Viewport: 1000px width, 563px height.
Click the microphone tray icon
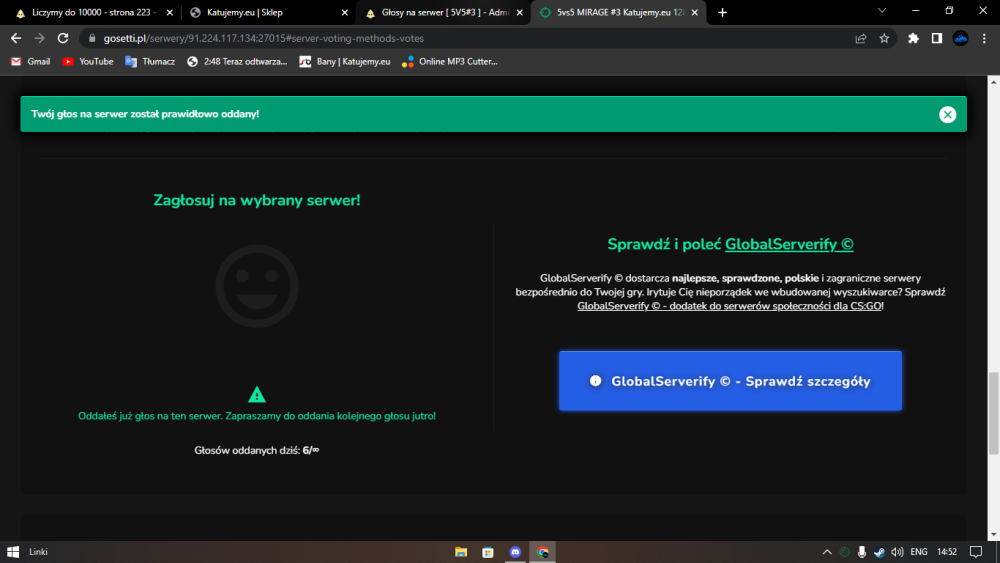[x=862, y=552]
